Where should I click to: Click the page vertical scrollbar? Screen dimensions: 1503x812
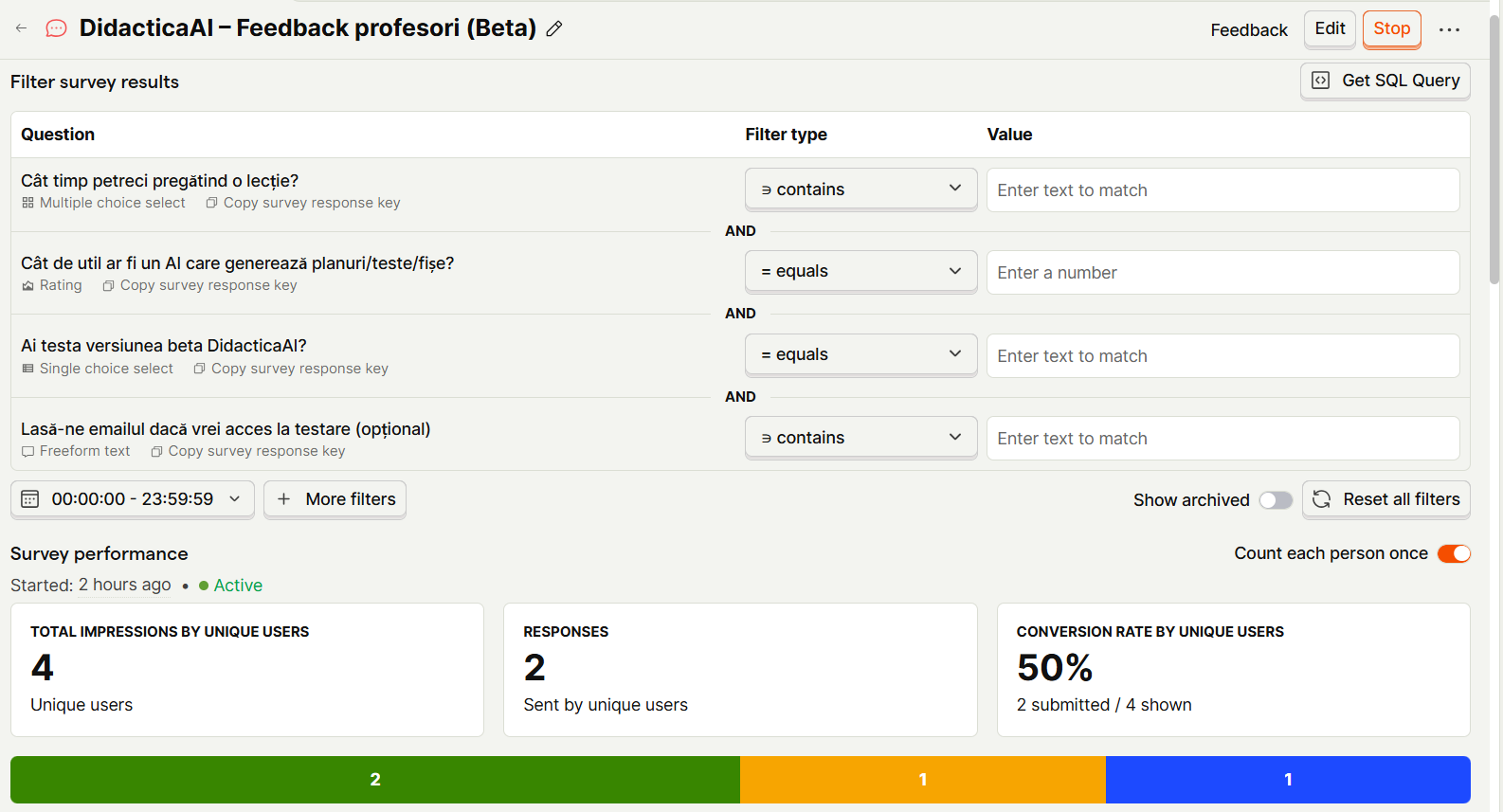(x=1494, y=152)
